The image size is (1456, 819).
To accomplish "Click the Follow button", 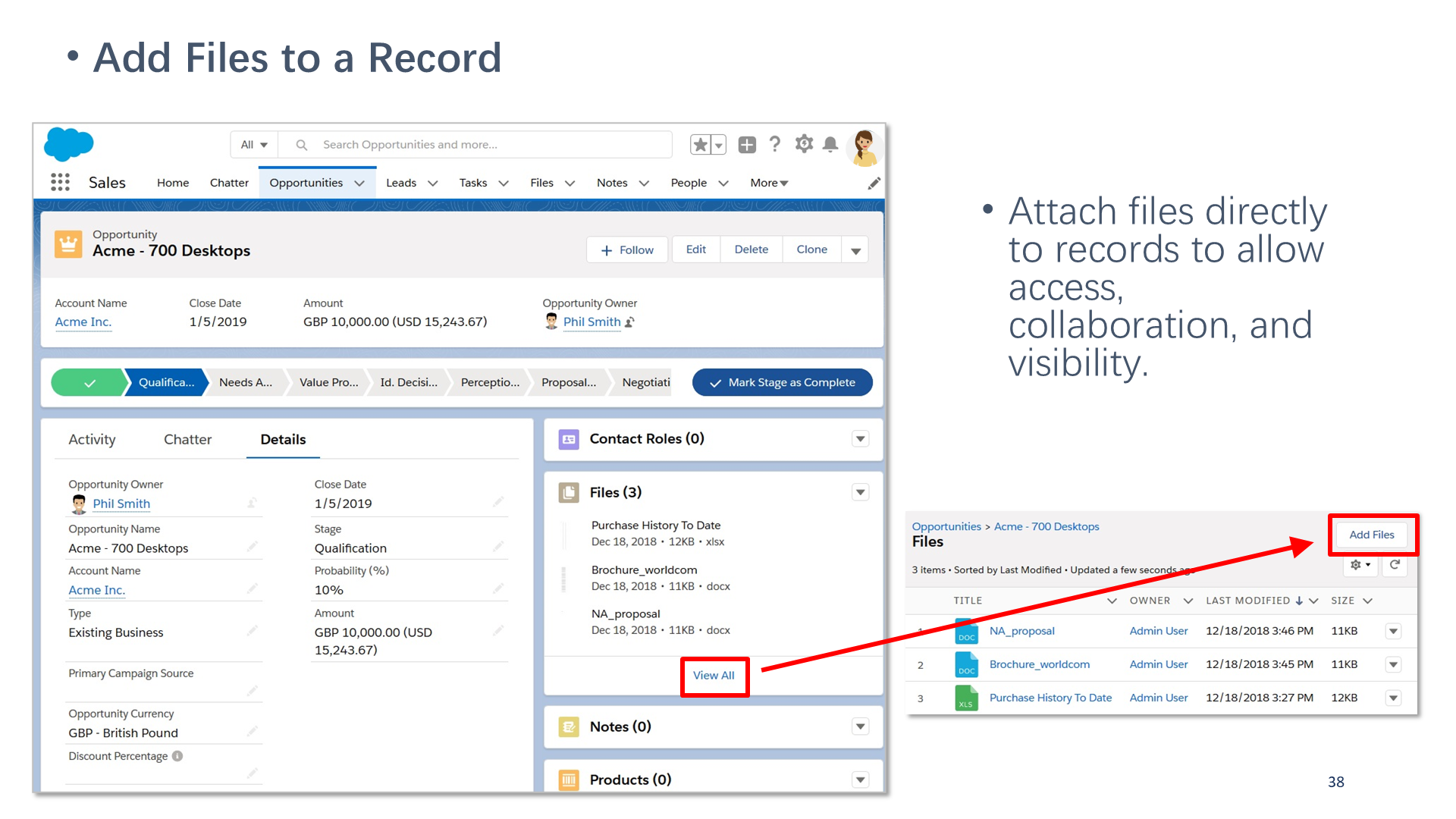I will tap(627, 250).
